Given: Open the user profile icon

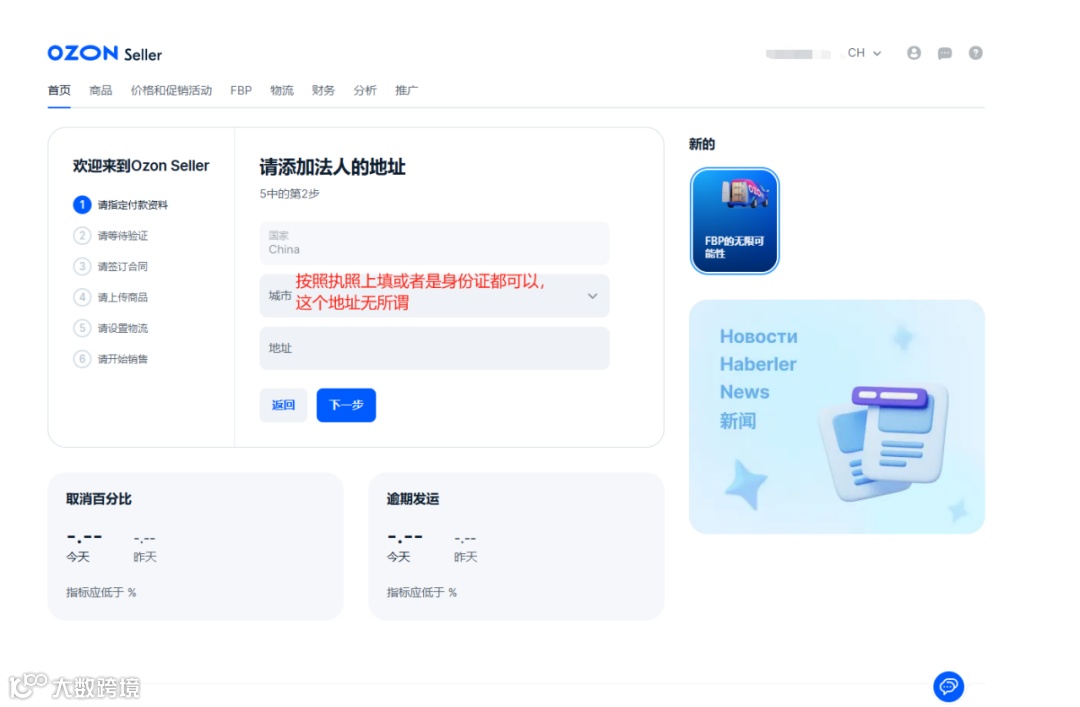Looking at the screenshot, I should point(913,53).
